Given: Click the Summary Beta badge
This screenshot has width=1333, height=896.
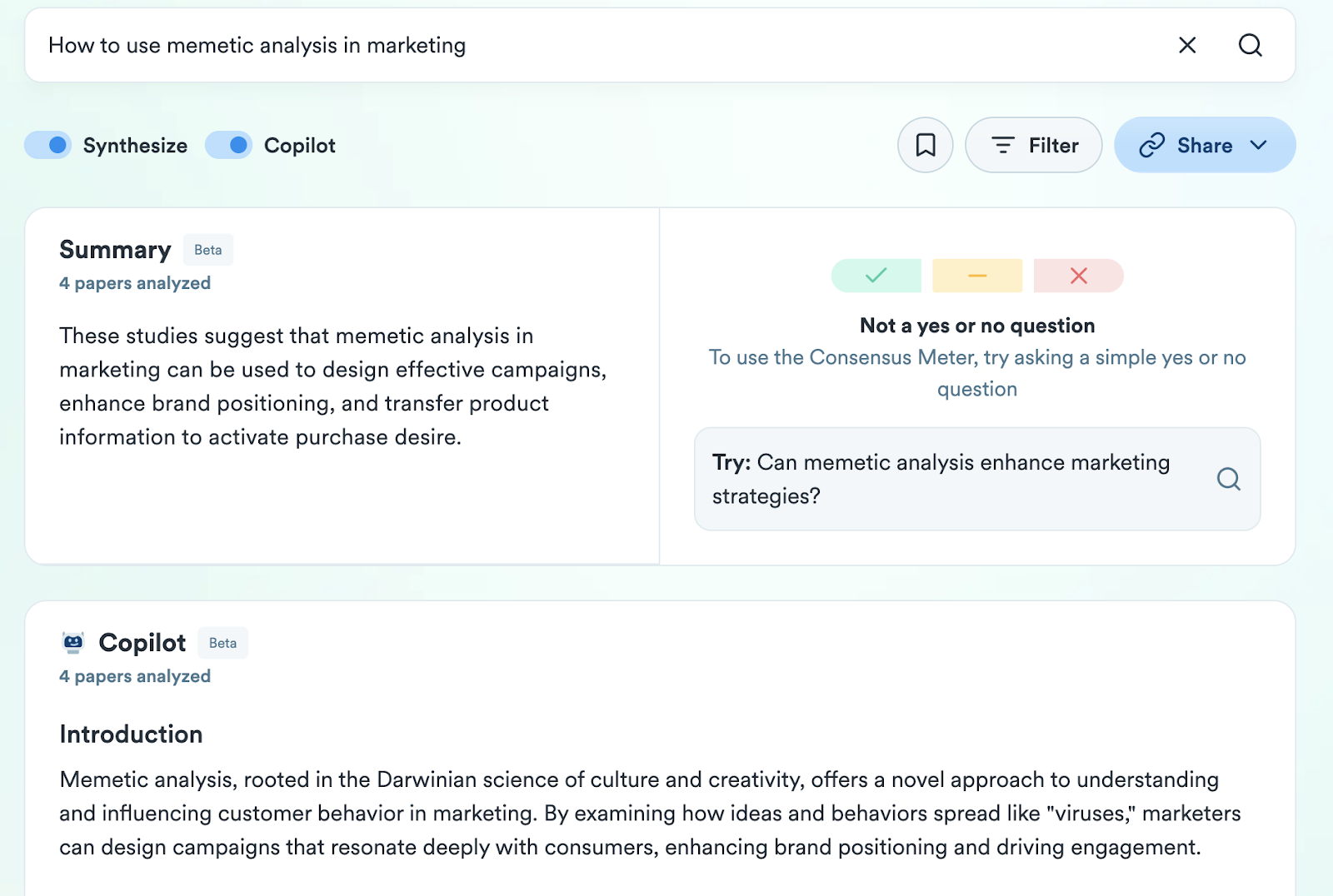Looking at the screenshot, I should 208,250.
